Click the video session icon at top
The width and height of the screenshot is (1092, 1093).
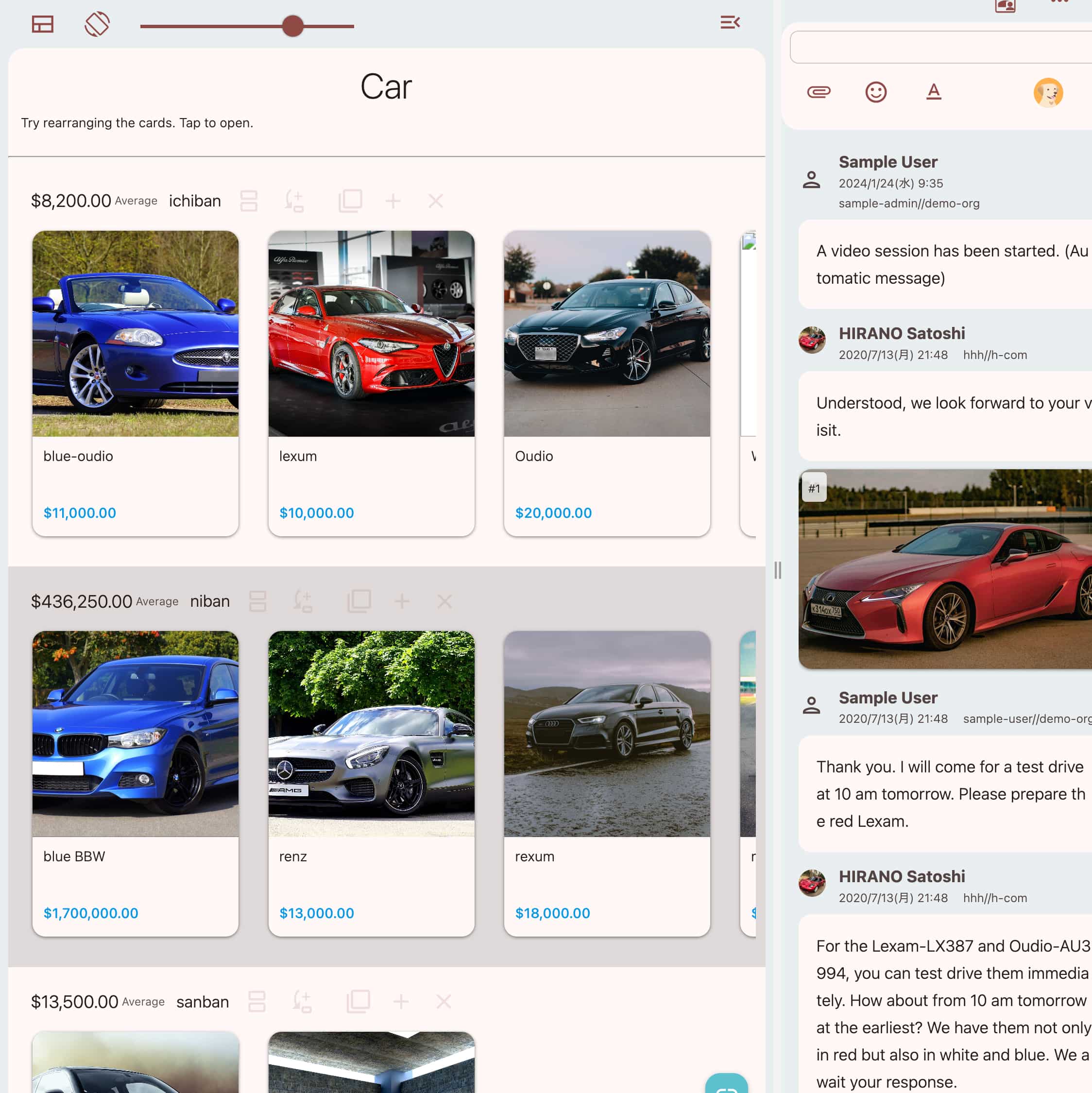point(1005,6)
